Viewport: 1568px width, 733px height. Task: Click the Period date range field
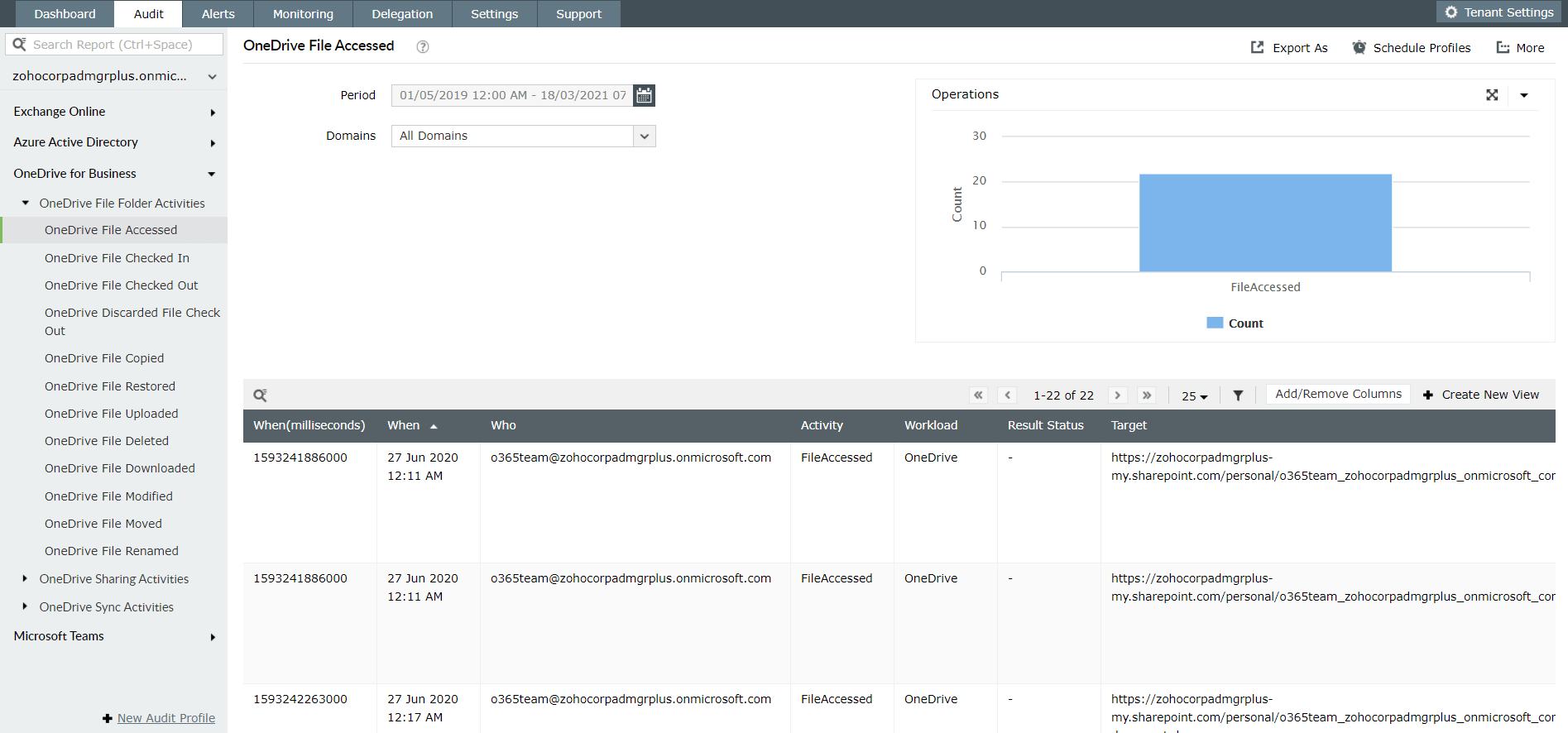512,95
